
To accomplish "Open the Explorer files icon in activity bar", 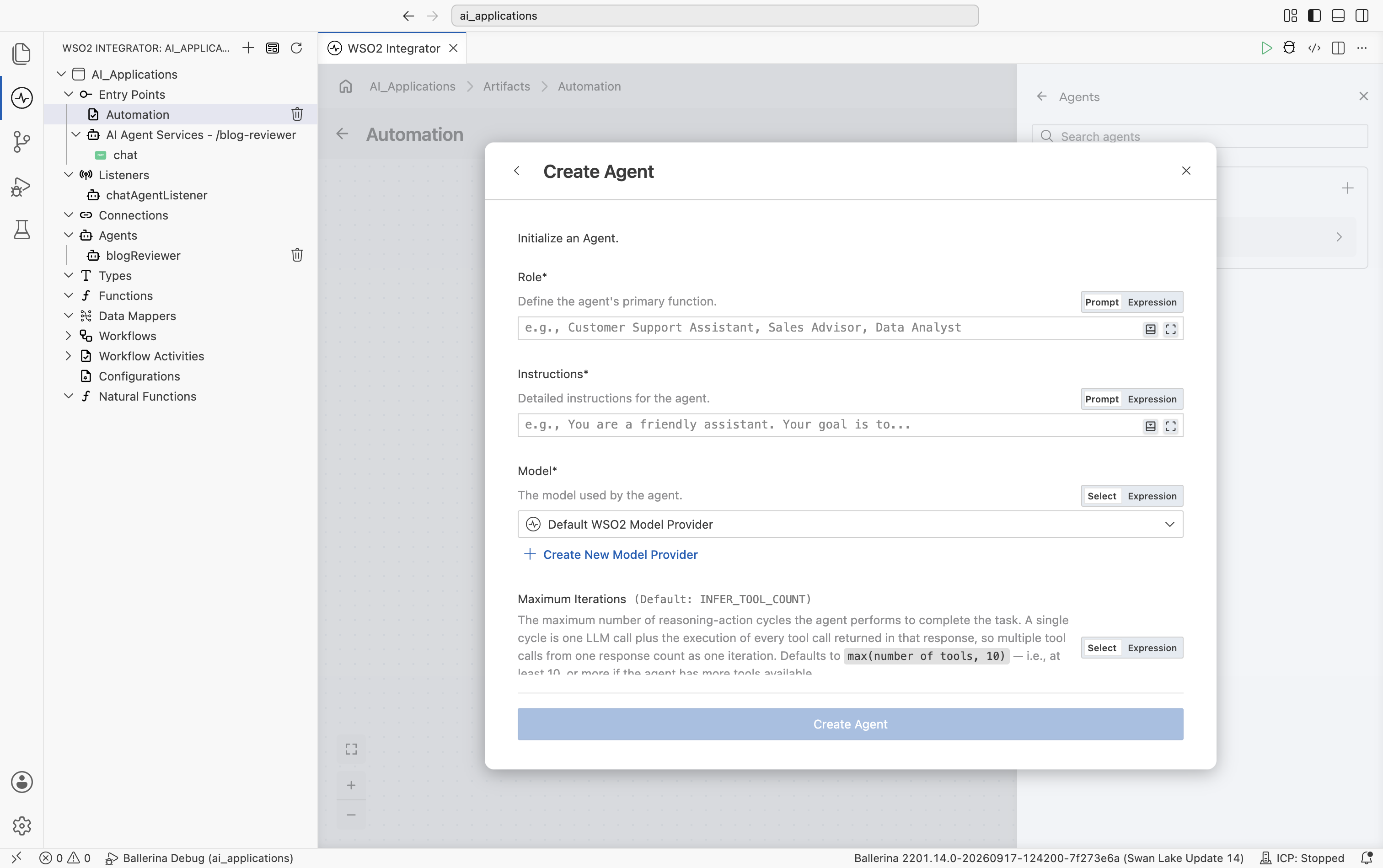I will pyautogui.click(x=22, y=54).
